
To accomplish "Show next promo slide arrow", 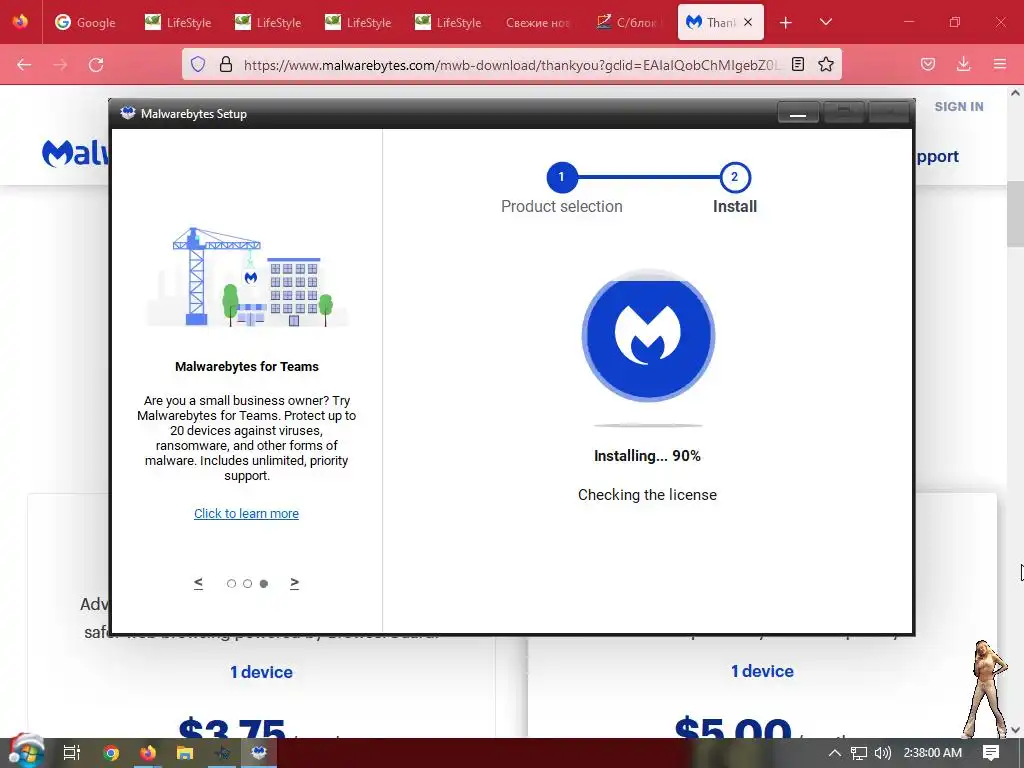I will click(x=295, y=583).
